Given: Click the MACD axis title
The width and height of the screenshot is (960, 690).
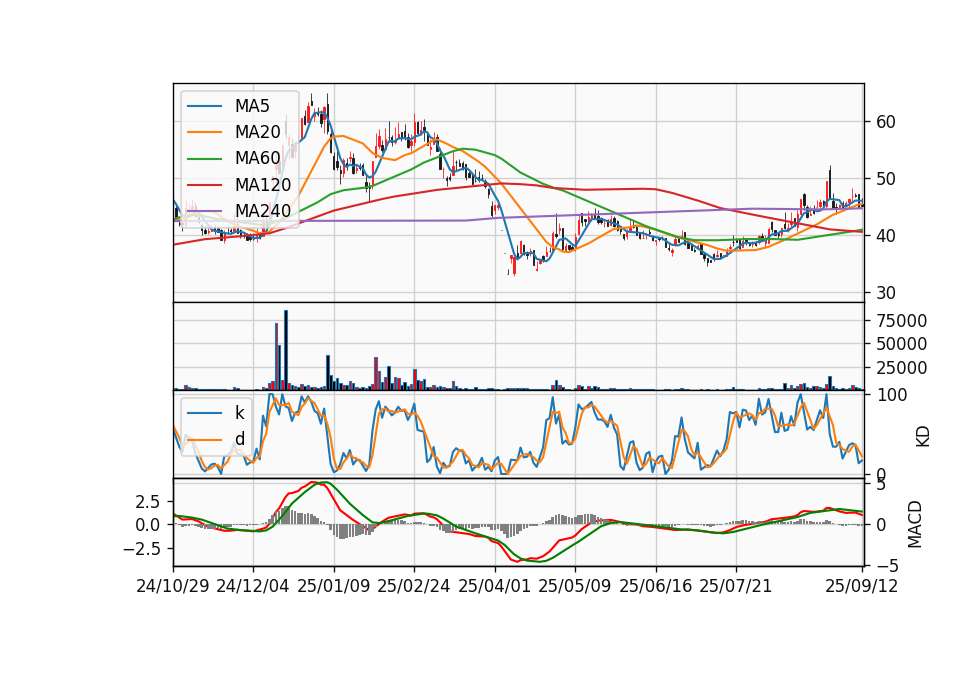Looking at the screenshot, I should pos(915,524).
